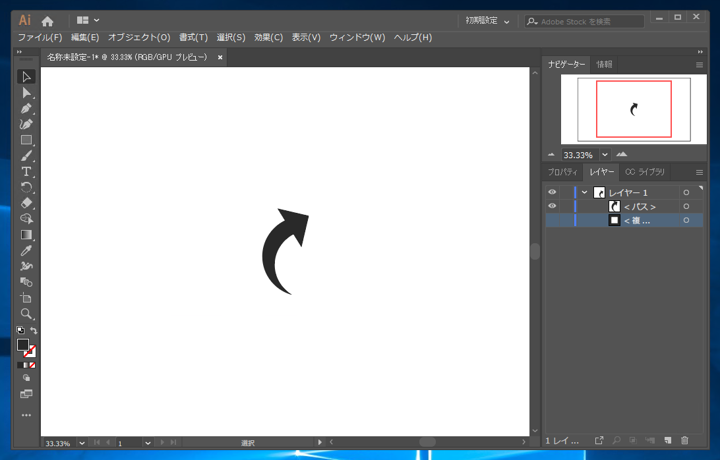Open the Navigator zoom percentage dropdown

[x=605, y=155]
